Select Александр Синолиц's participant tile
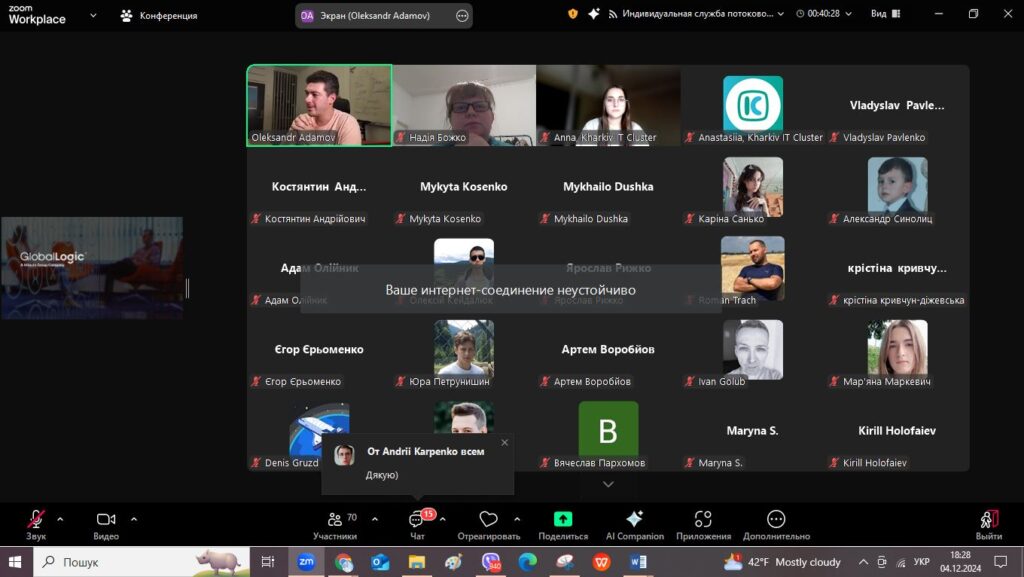 pos(897,187)
